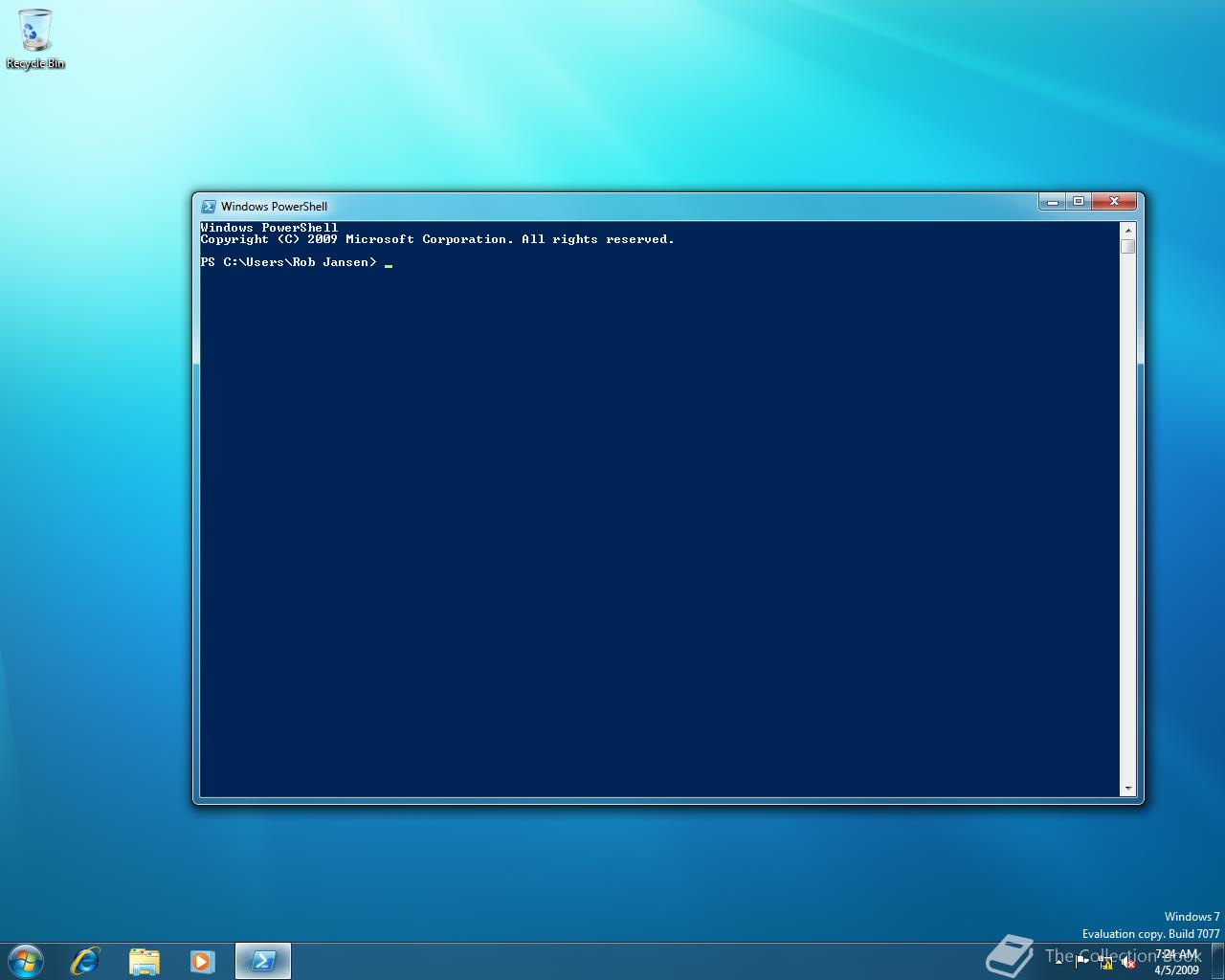Open the Recycle Bin desktop icon

[x=35, y=39]
